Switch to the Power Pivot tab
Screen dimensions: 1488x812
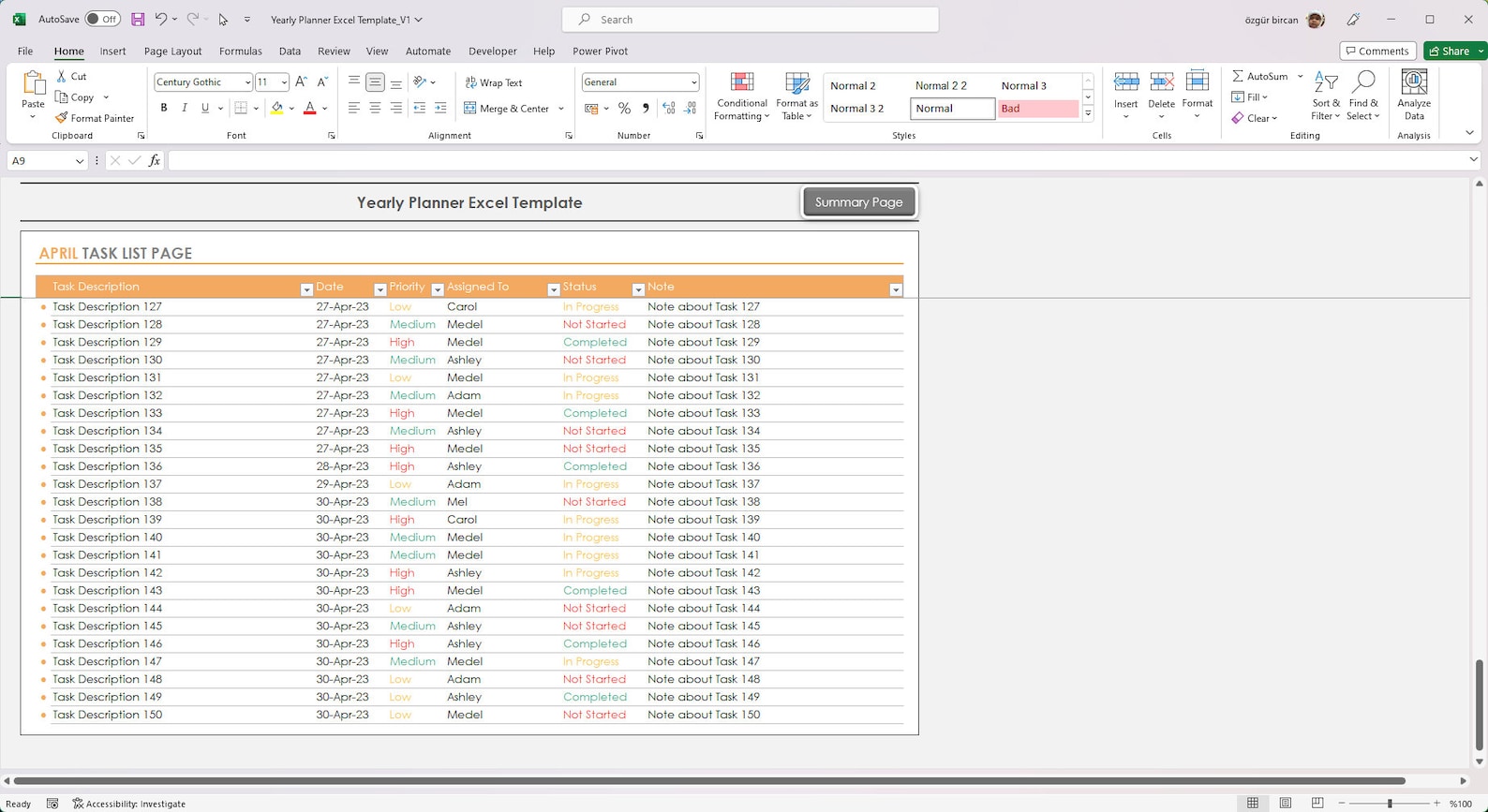tap(600, 51)
